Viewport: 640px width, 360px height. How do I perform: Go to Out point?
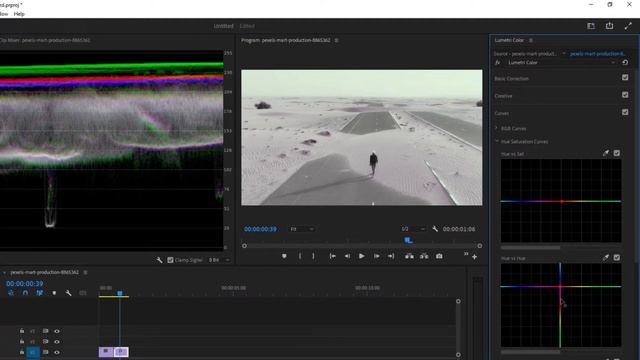(391, 256)
